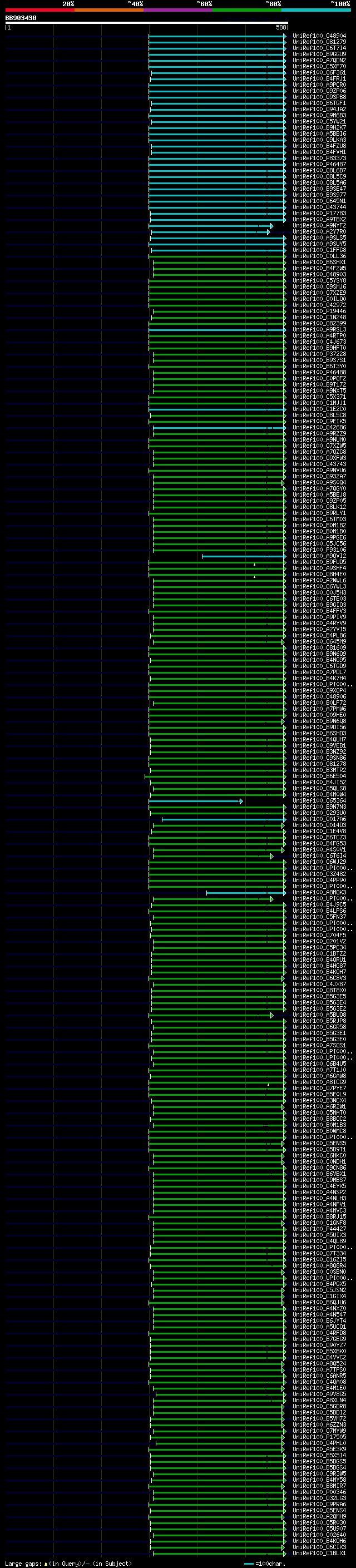Select the UniRef100_Q94JA2 hit label
356x1568 pixels.
[x=319, y=110]
